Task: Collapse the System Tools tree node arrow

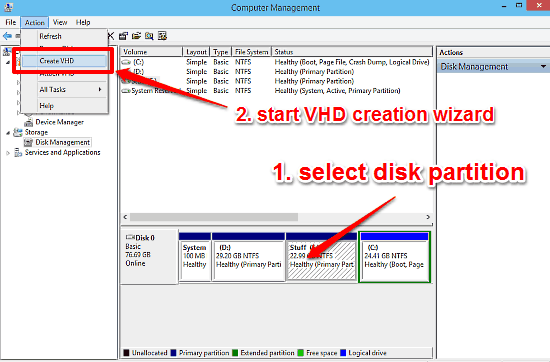Action: coord(8,62)
